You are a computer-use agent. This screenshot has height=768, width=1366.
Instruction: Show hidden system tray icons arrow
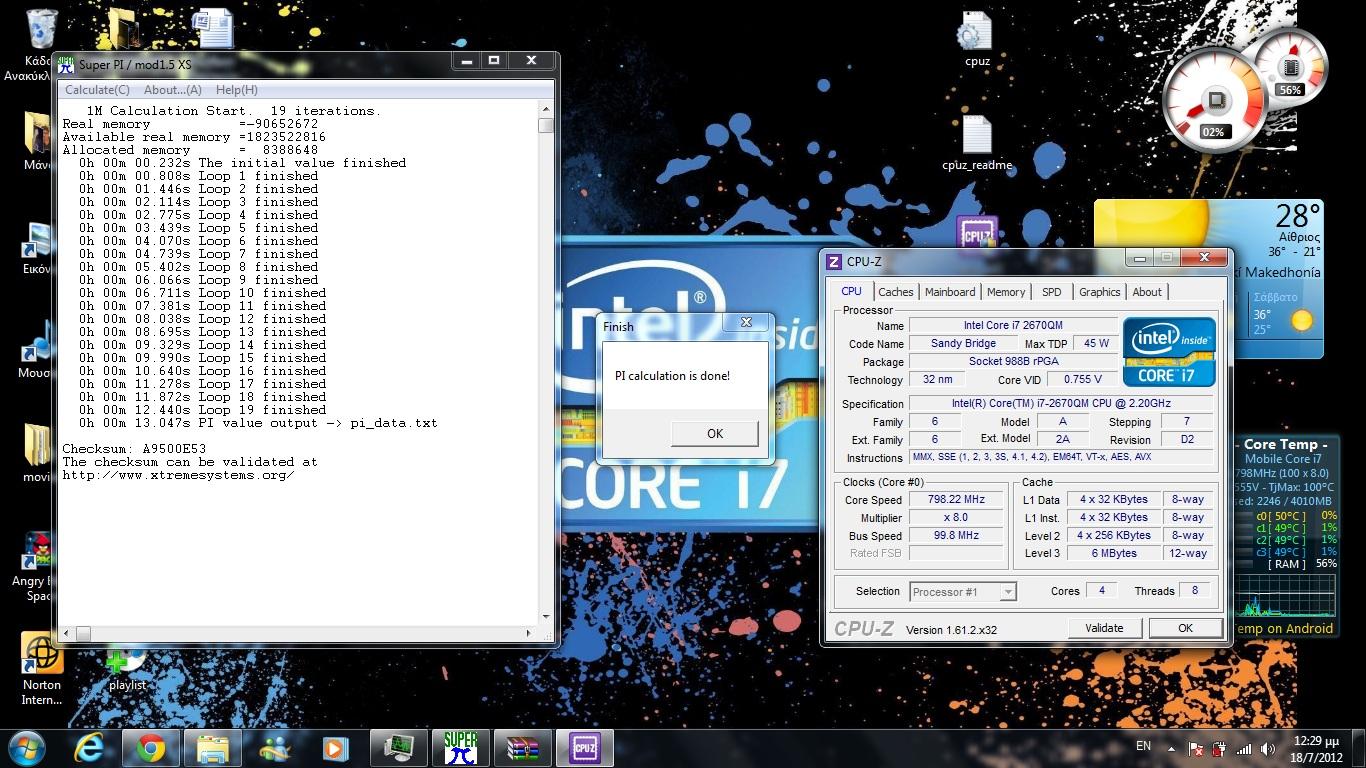coord(1170,747)
